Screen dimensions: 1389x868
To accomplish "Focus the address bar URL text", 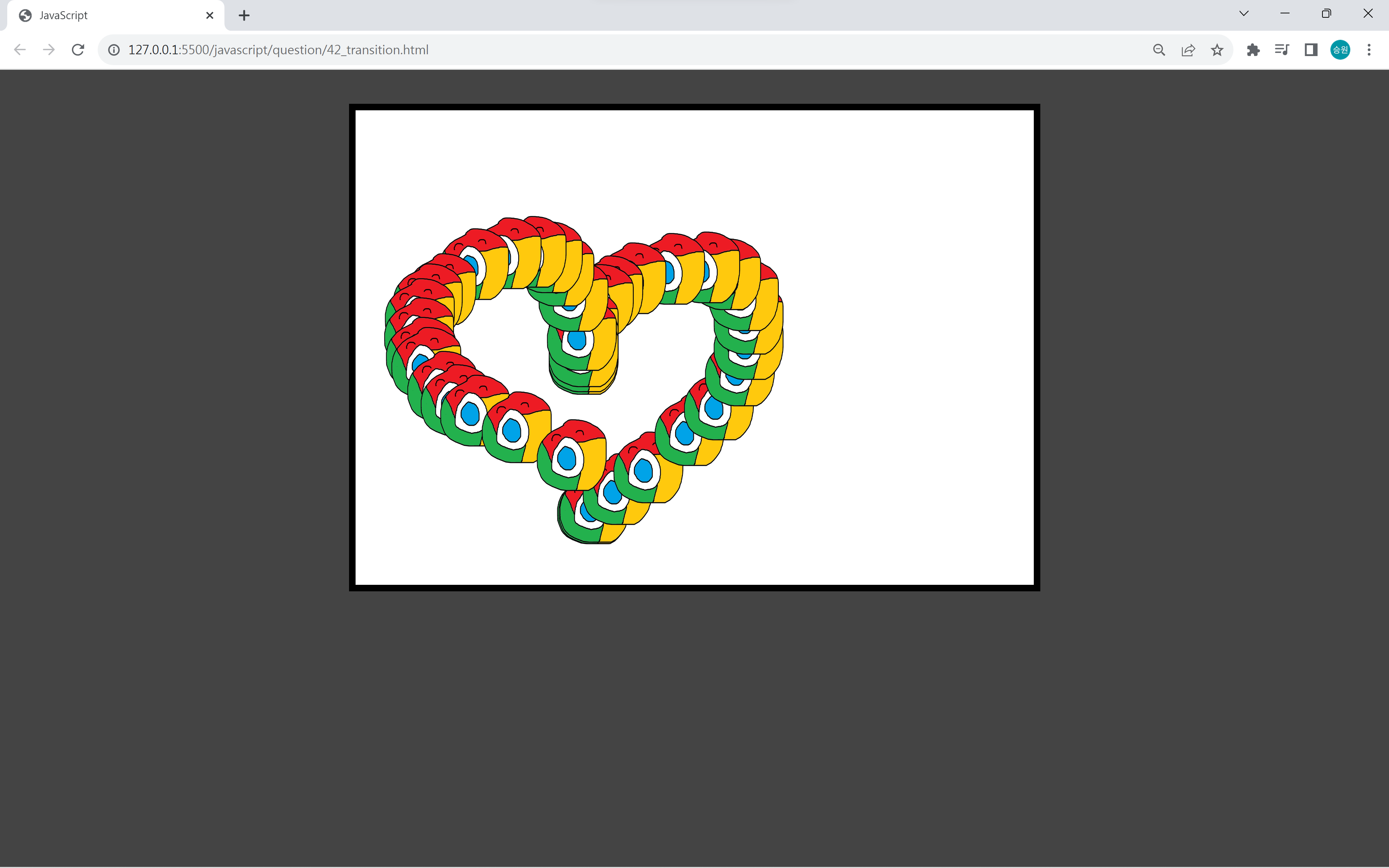I will click(x=279, y=50).
